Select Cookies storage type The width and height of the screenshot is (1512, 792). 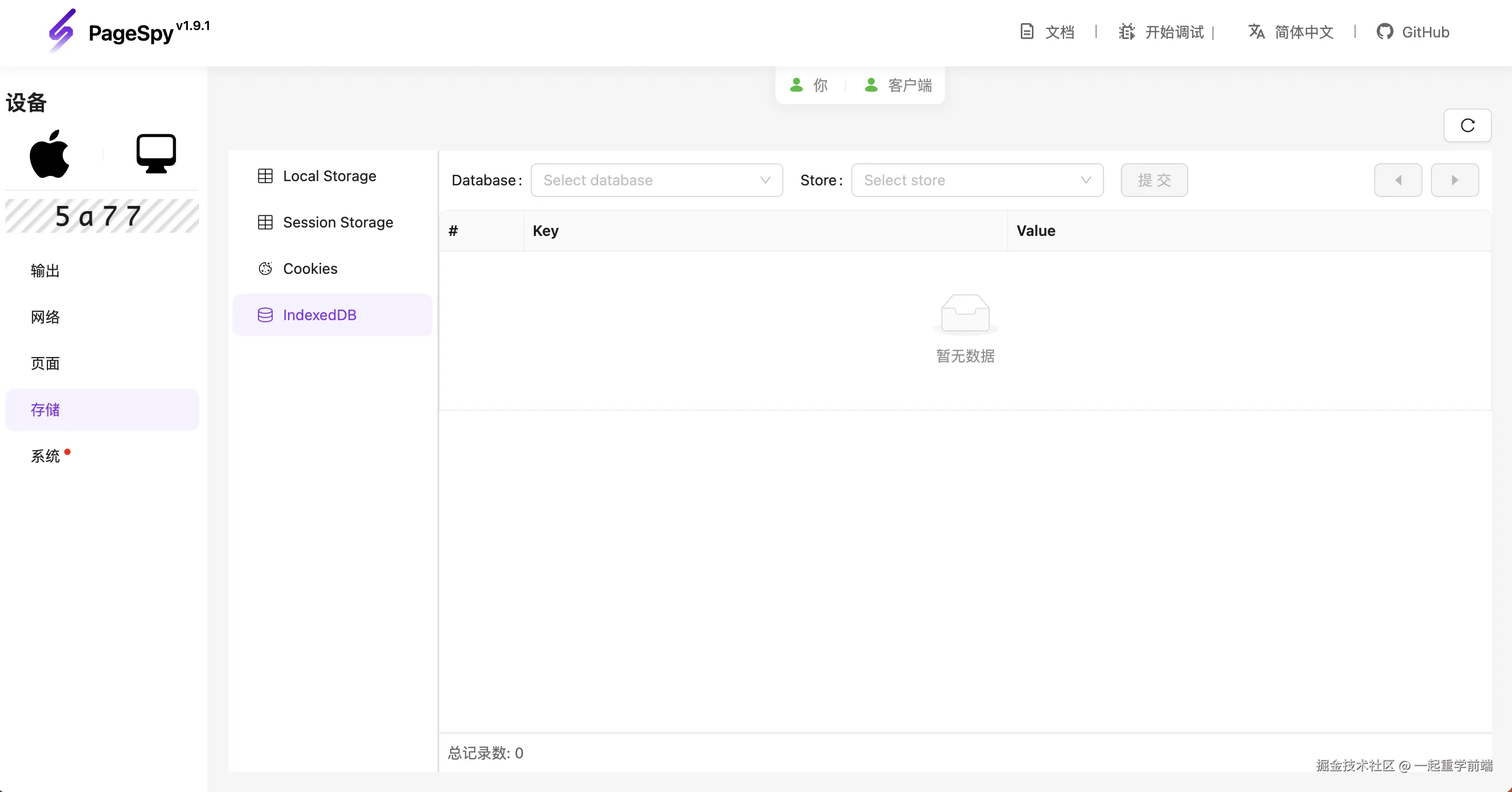tap(310, 269)
